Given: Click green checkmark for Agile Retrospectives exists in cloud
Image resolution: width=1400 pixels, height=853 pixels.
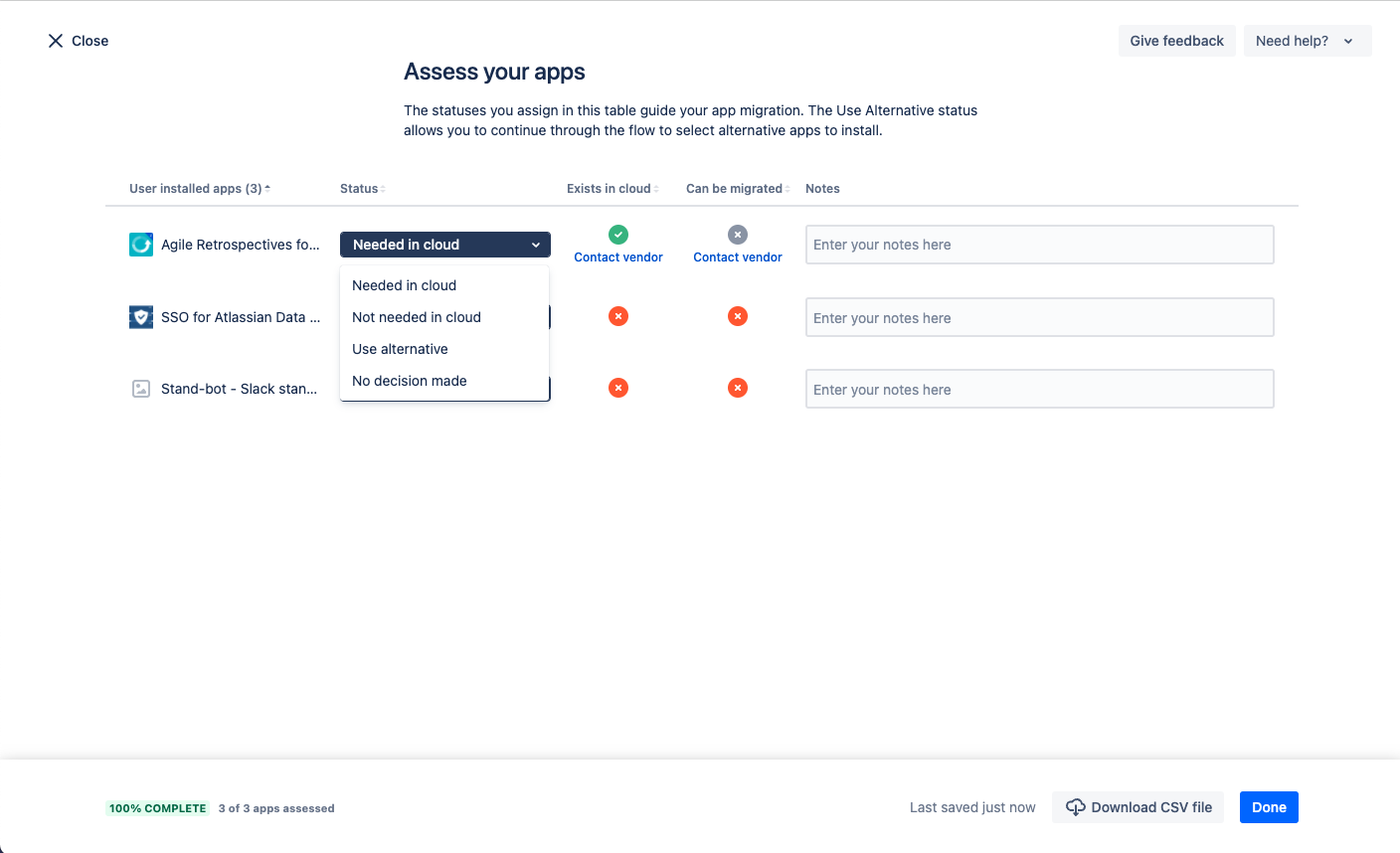Looking at the screenshot, I should (x=618, y=235).
